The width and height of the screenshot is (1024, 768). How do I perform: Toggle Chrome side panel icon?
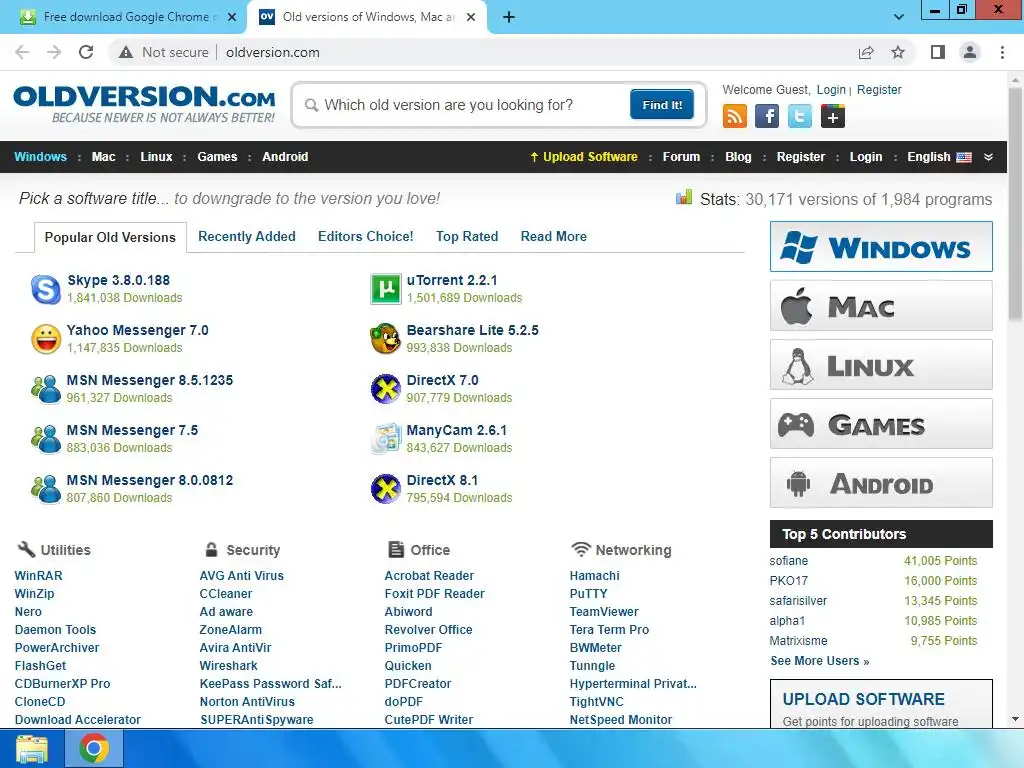(938, 52)
